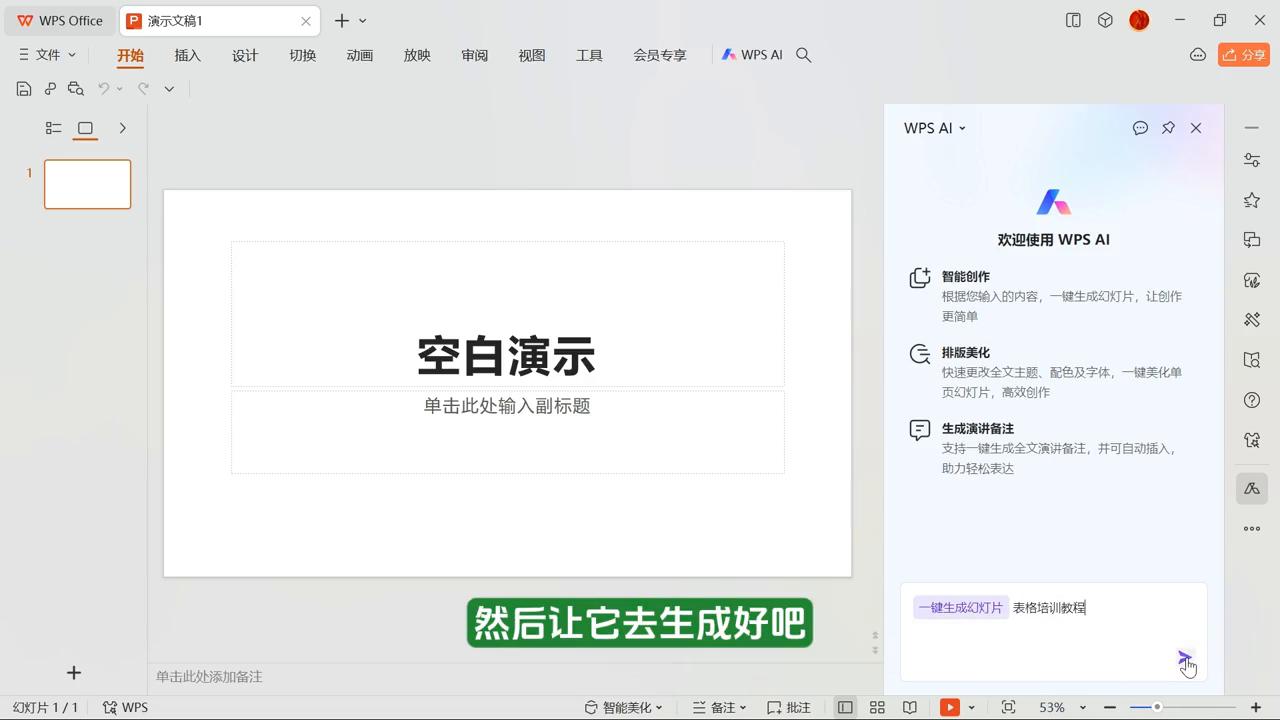Pin the WPS AI panel

[x=1168, y=128]
